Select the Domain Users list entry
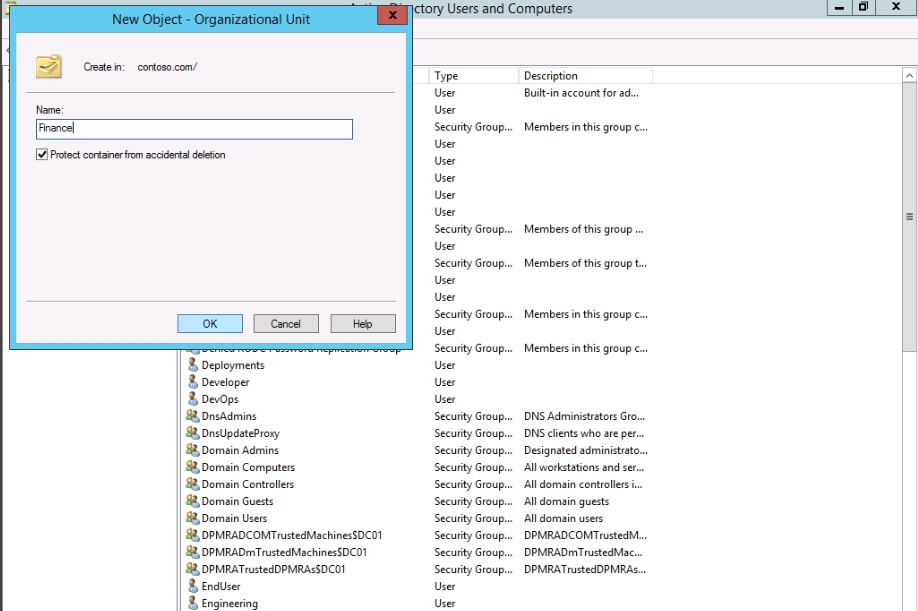The height and width of the screenshot is (611, 918). (234, 518)
